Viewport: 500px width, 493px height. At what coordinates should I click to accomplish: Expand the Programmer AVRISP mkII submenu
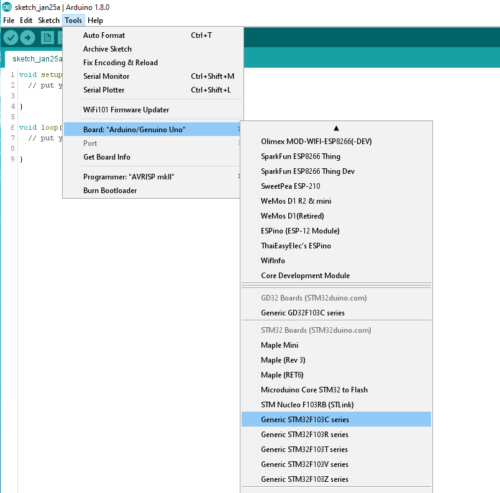tap(152, 177)
